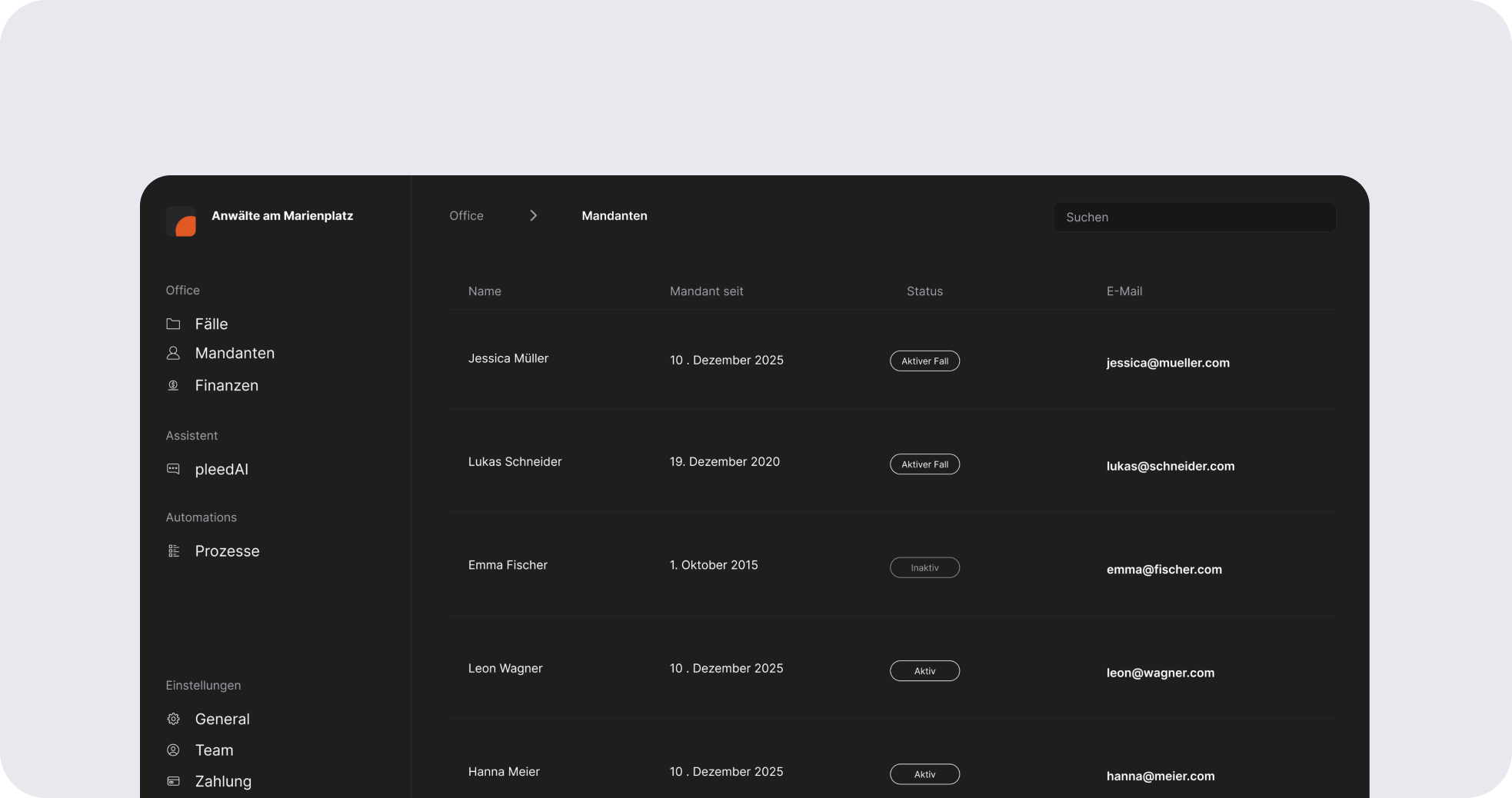
Task: Open the Prozesse menu item
Action: click(227, 551)
